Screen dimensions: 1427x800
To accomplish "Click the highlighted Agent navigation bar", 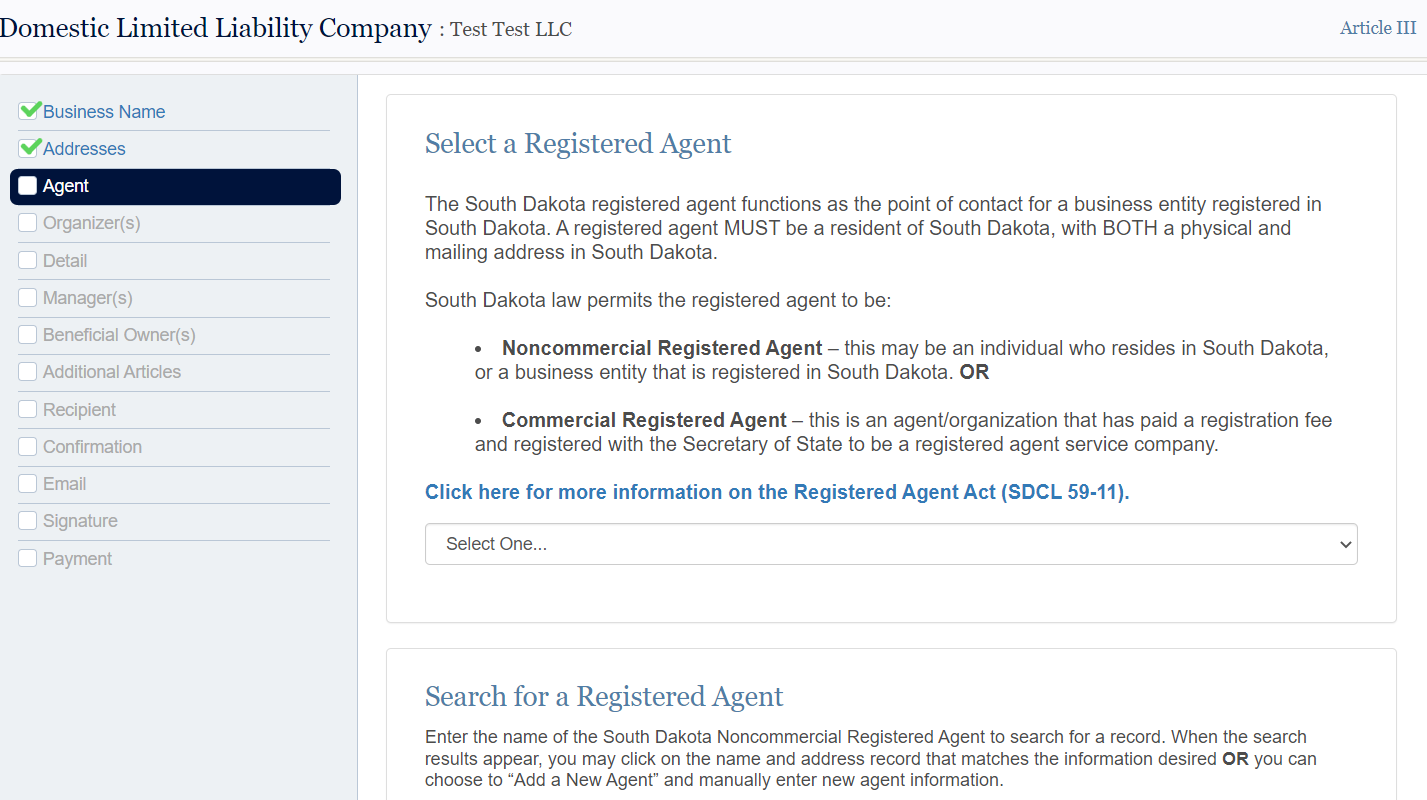I will tap(175, 186).
